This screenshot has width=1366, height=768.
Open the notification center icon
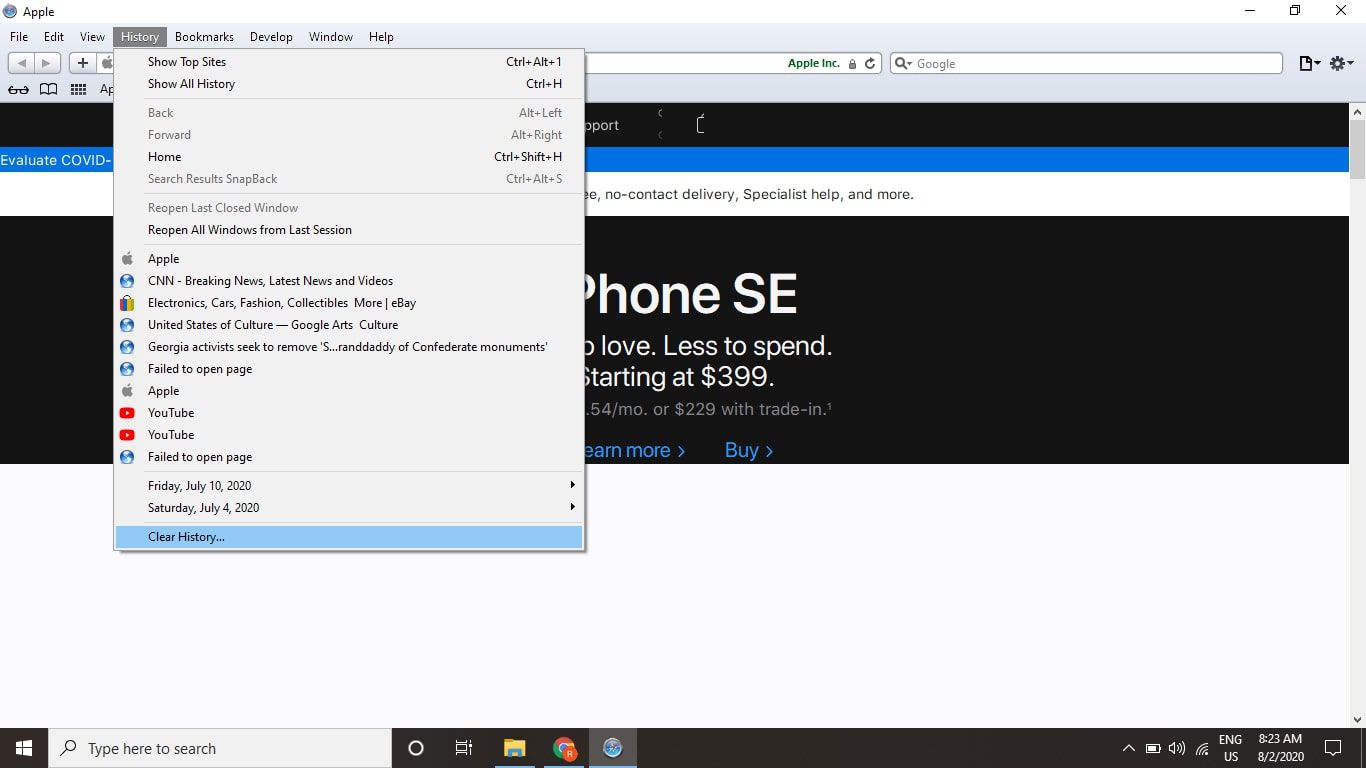click(1332, 748)
